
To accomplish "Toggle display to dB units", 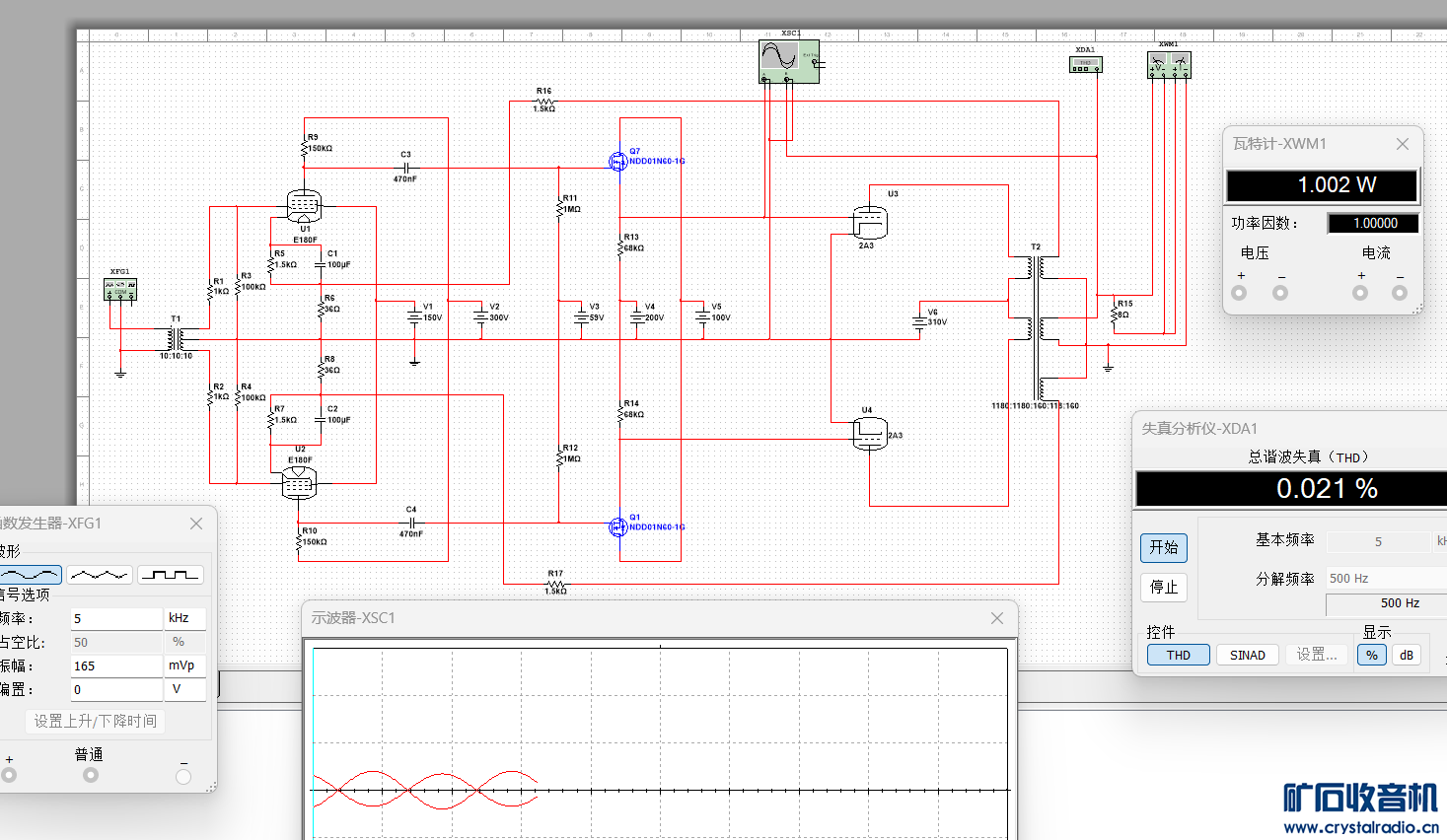I will coord(1406,655).
